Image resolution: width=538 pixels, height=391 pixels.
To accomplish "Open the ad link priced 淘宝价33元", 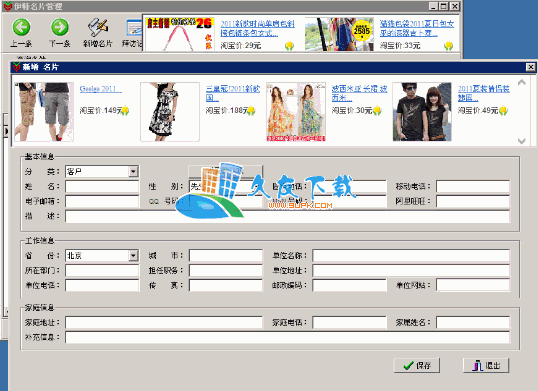I will click(x=417, y=28).
